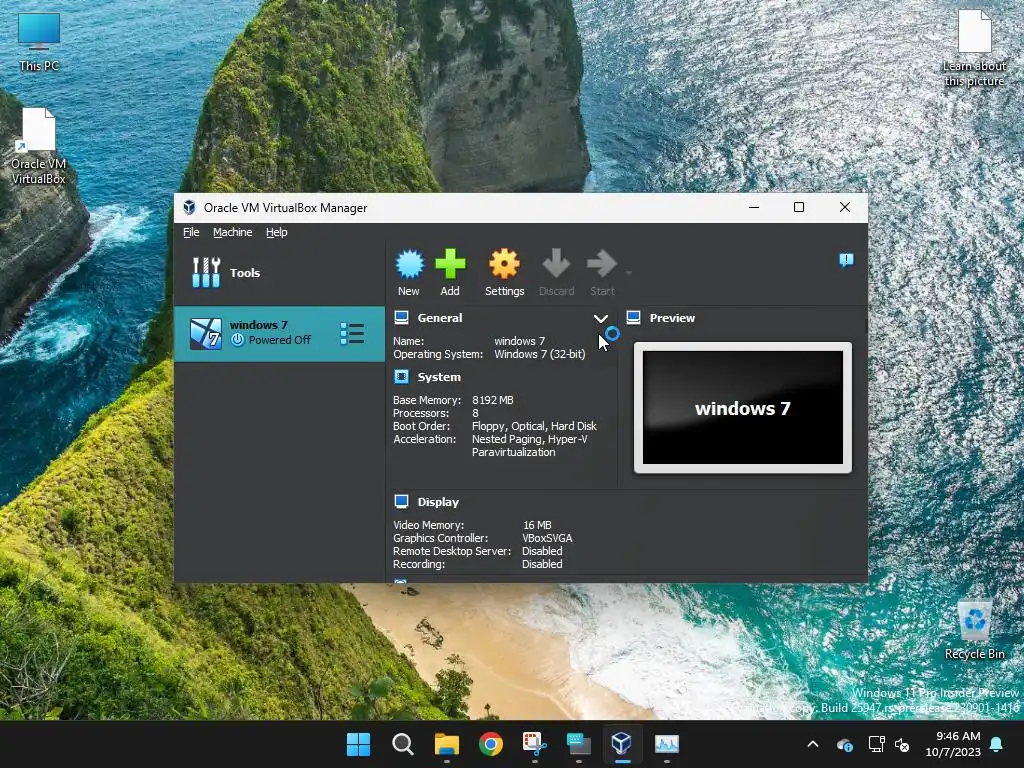1024x768 pixels.
Task: Click the Display section header
Action: pos(438,502)
